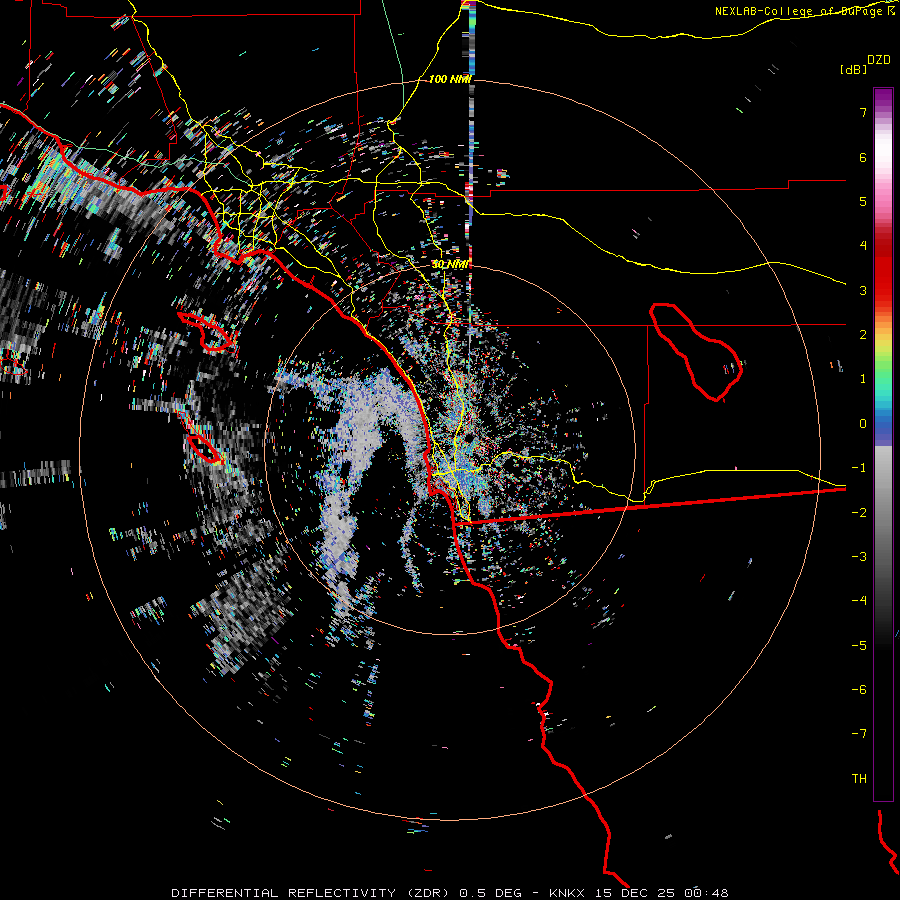The height and width of the screenshot is (900, 900).
Task: Click the "-3" tick label on color scale
Action: pos(859,557)
